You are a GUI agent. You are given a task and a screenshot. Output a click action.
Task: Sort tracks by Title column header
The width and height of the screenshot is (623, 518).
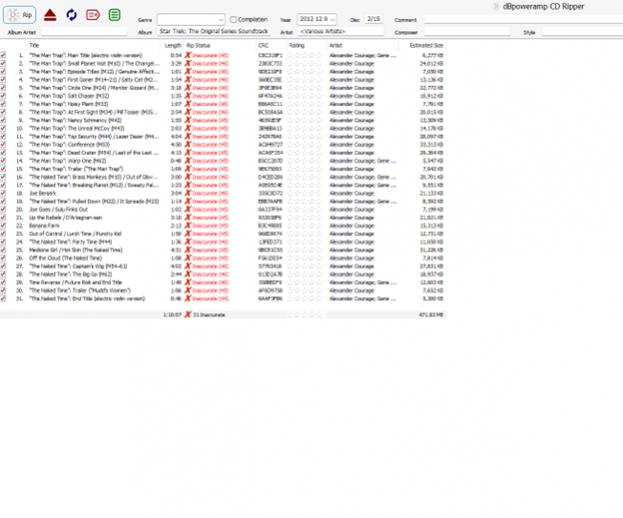coord(34,45)
